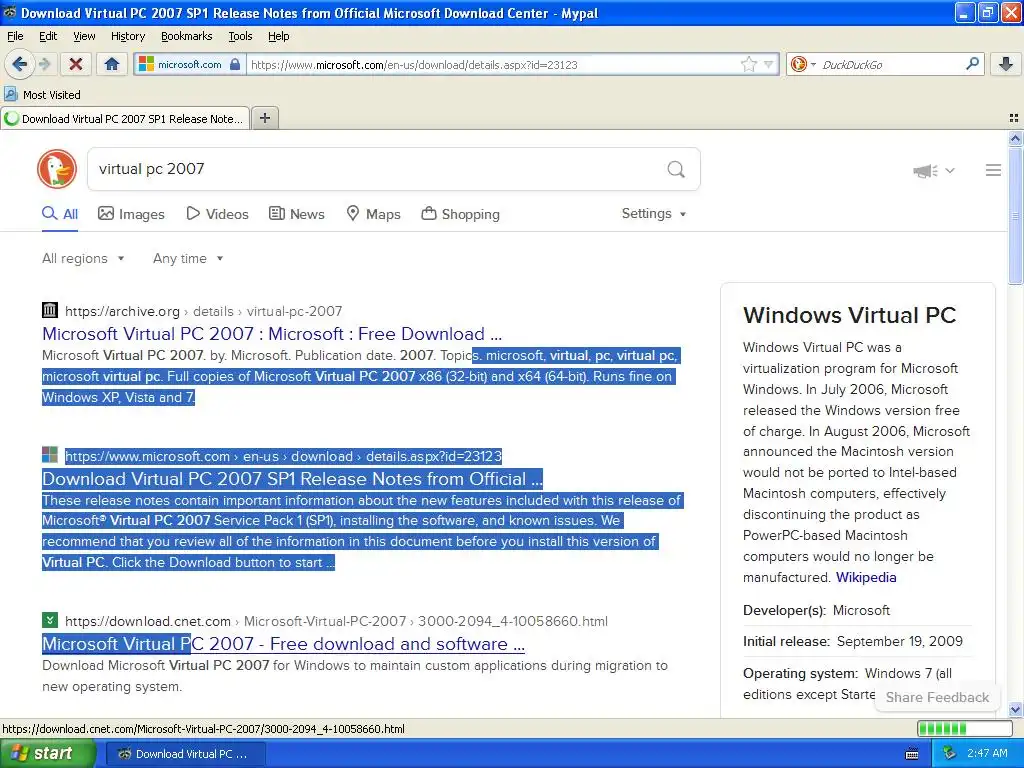Screen dimensions: 1024x768
Task: Click the toolbar search magnifier icon
Action: pos(972,64)
